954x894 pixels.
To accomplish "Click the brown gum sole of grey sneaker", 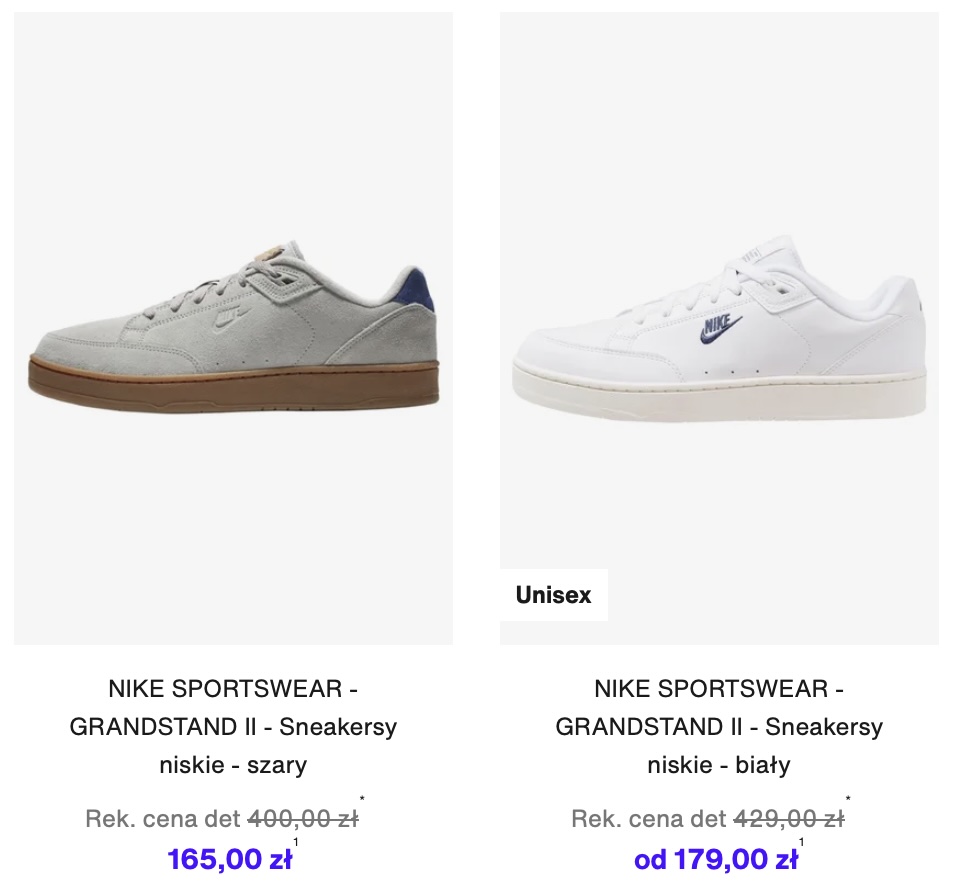I will (x=233, y=385).
